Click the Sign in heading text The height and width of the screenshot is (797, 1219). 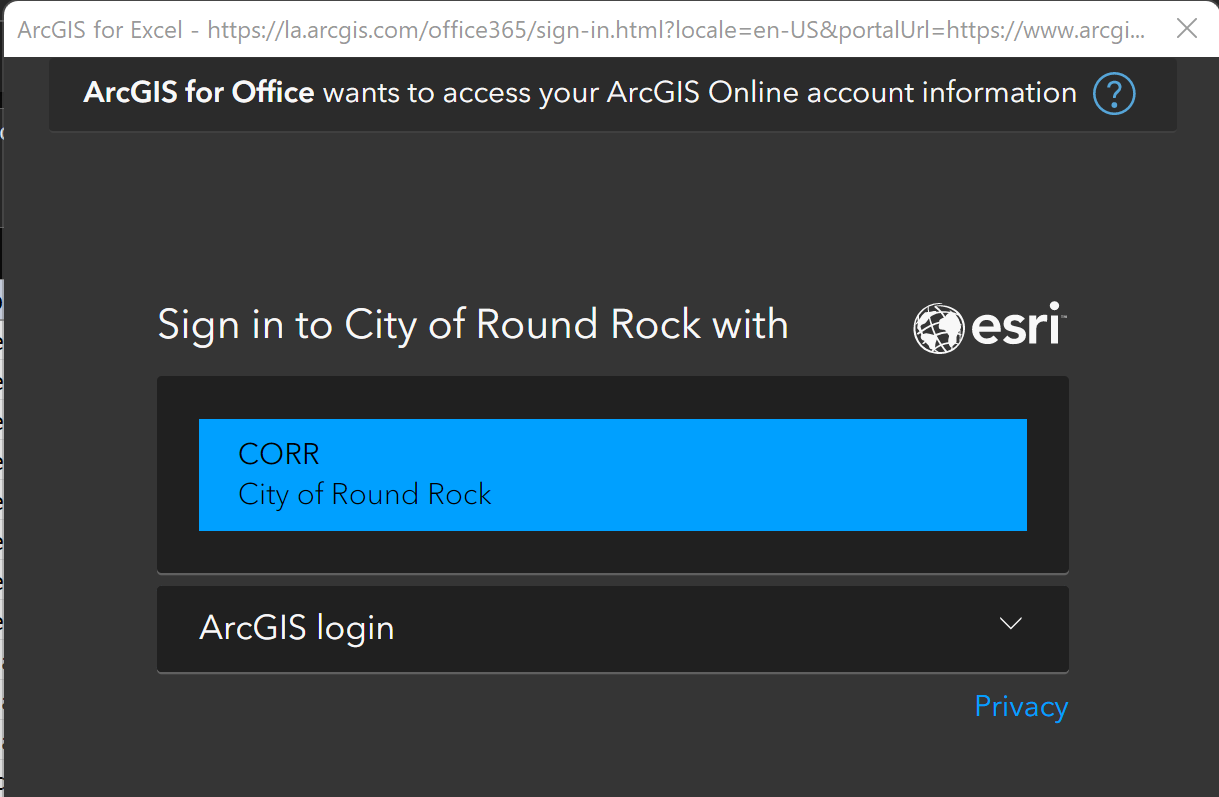point(472,324)
